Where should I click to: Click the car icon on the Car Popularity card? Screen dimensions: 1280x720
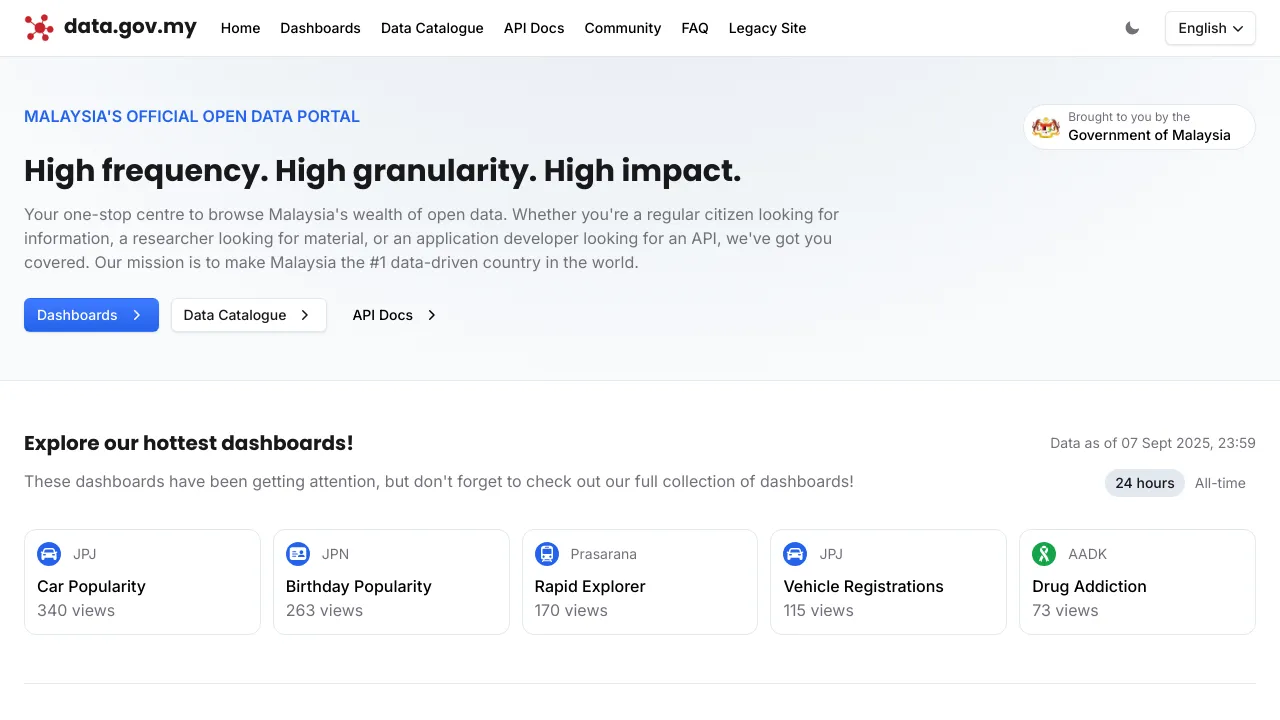[49, 554]
